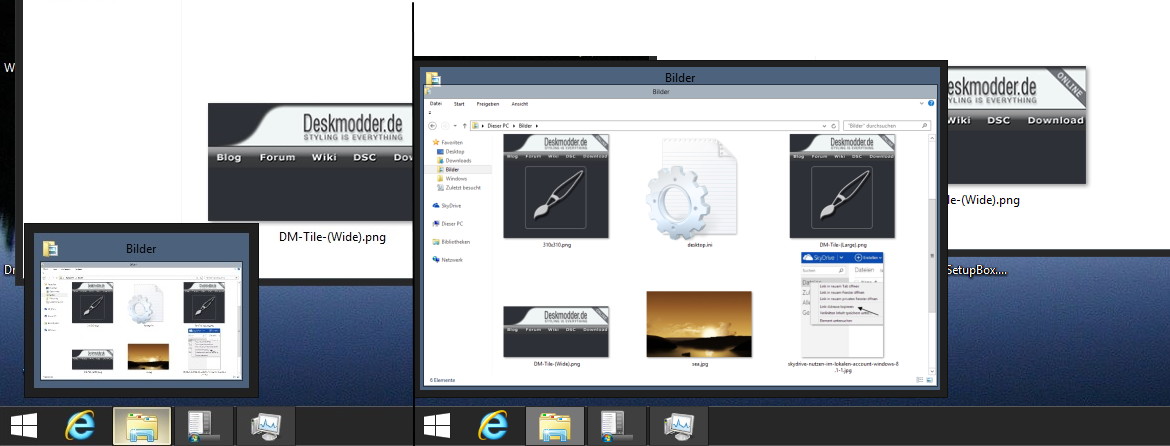1170x446 pixels.
Task: Refresh the Bilder folder view
Action: [835, 126]
